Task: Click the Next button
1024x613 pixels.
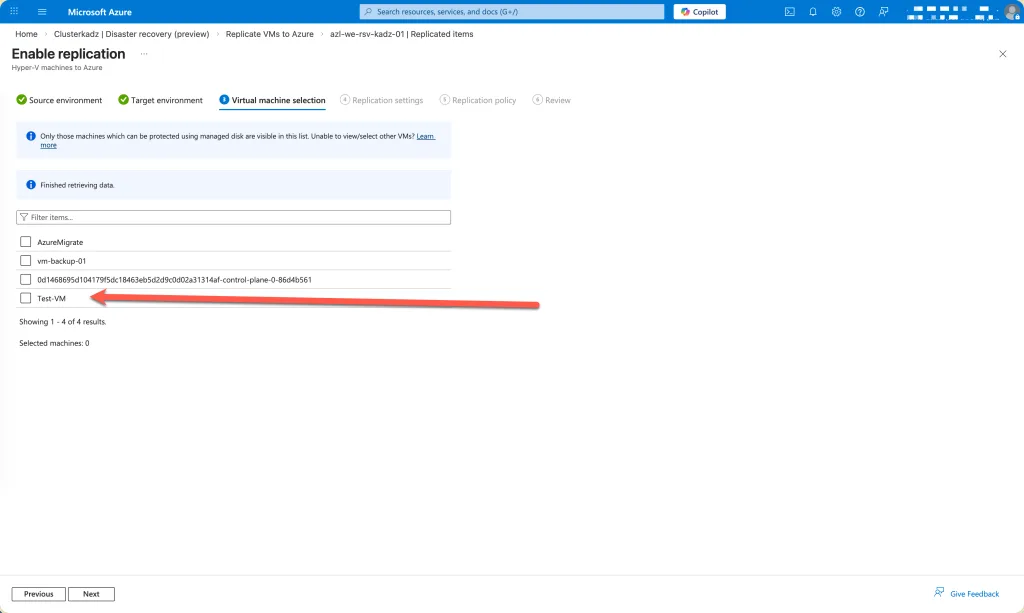Action: [91, 594]
